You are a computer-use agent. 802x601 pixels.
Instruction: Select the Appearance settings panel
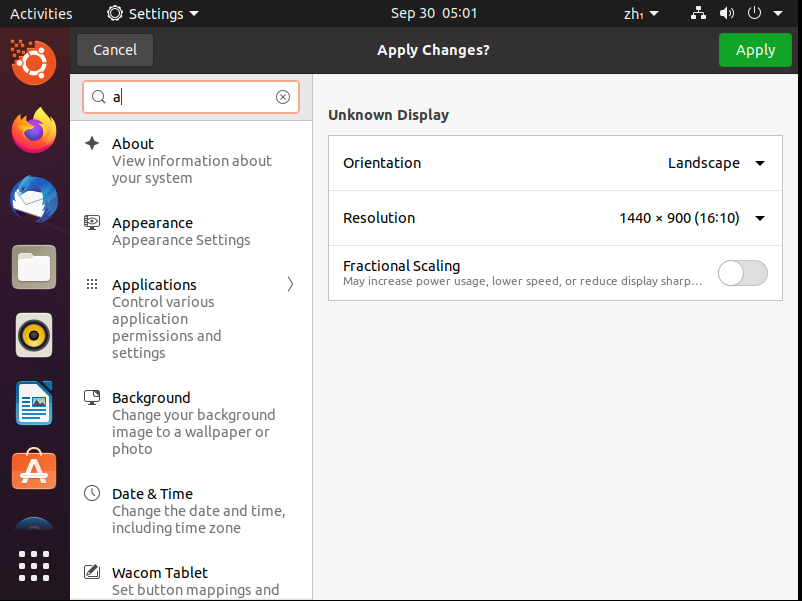191,231
